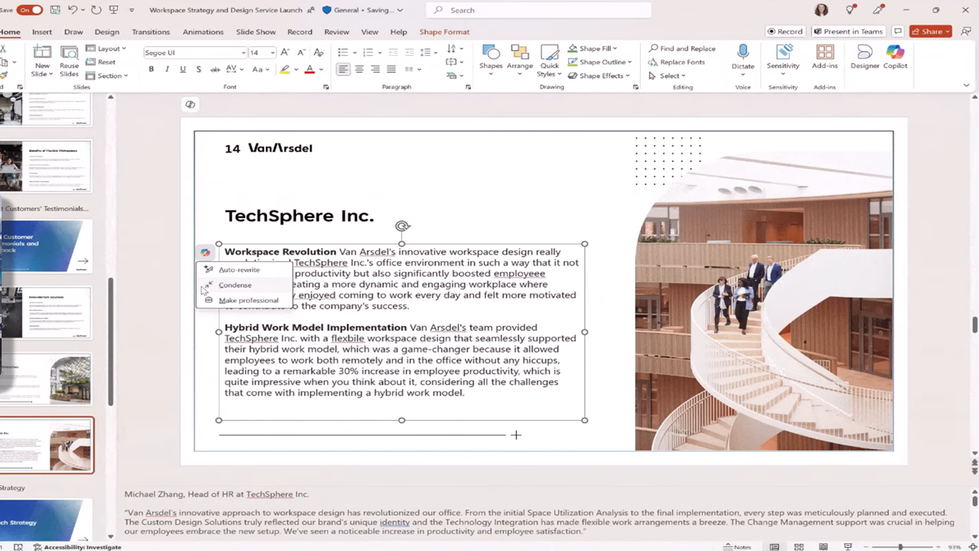The image size is (979, 551).
Task: Open the Add-ins button
Action: tap(824, 57)
